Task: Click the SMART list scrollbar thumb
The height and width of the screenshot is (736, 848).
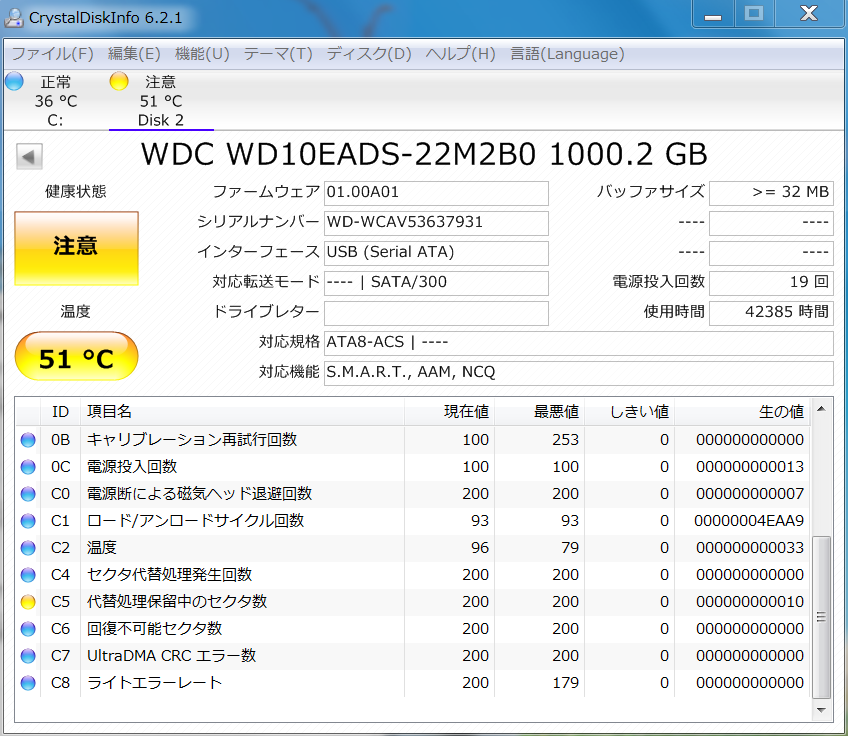Action: click(x=822, y=617)
